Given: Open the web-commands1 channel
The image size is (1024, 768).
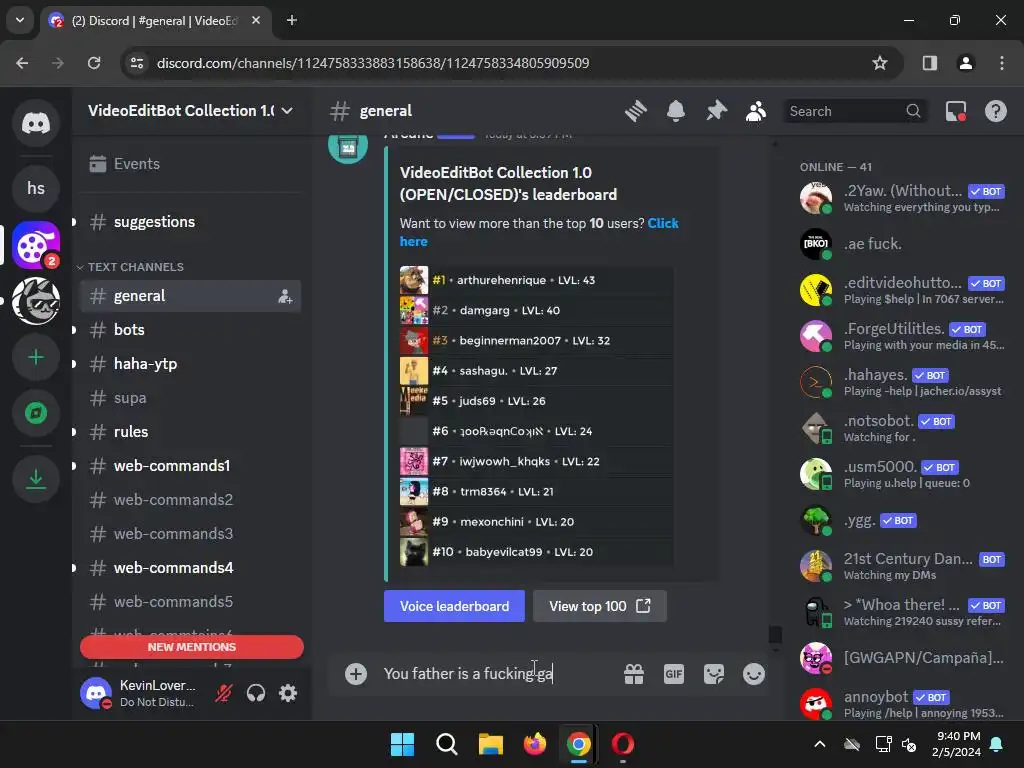Looking at the screenshot, I should pyautogui.click(x=189, y=466).
